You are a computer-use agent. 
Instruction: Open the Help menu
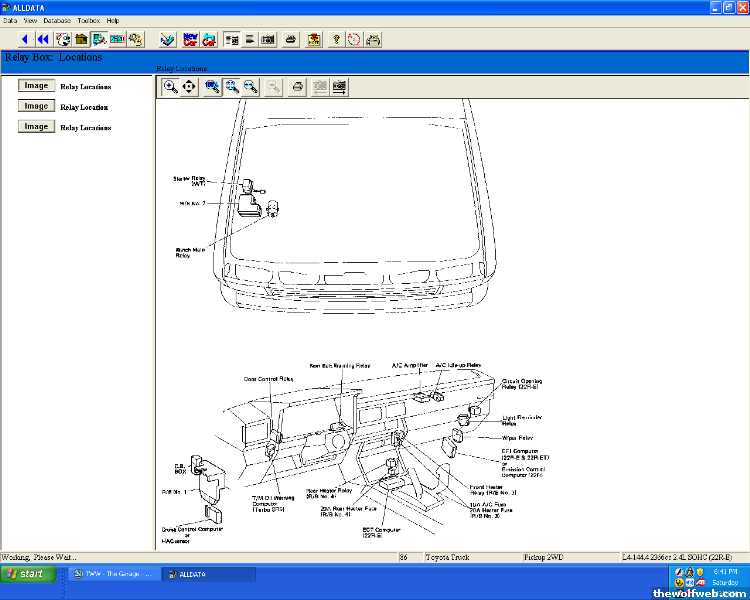coord(112,20)
